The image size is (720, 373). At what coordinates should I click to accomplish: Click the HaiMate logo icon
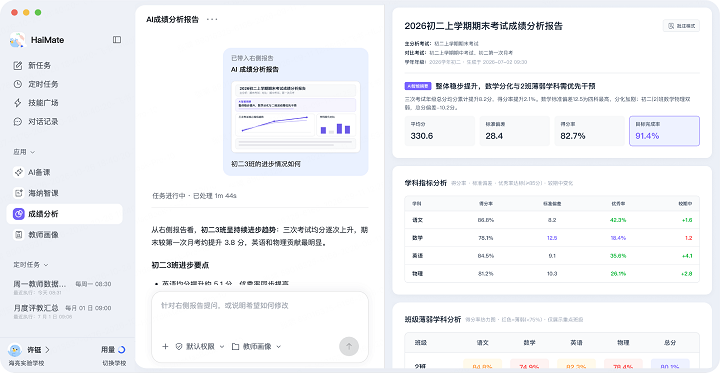17,40
